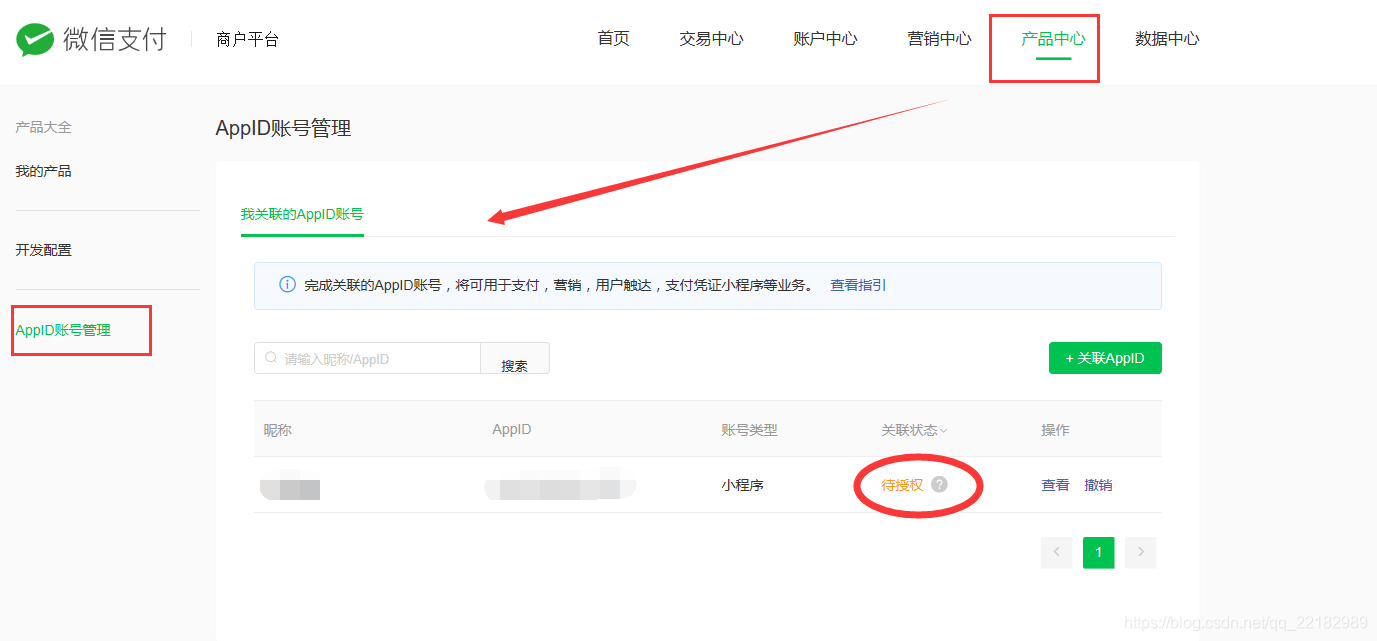Open the 交易中心 navigation item

pyautogui.click(x=711, y=39)
